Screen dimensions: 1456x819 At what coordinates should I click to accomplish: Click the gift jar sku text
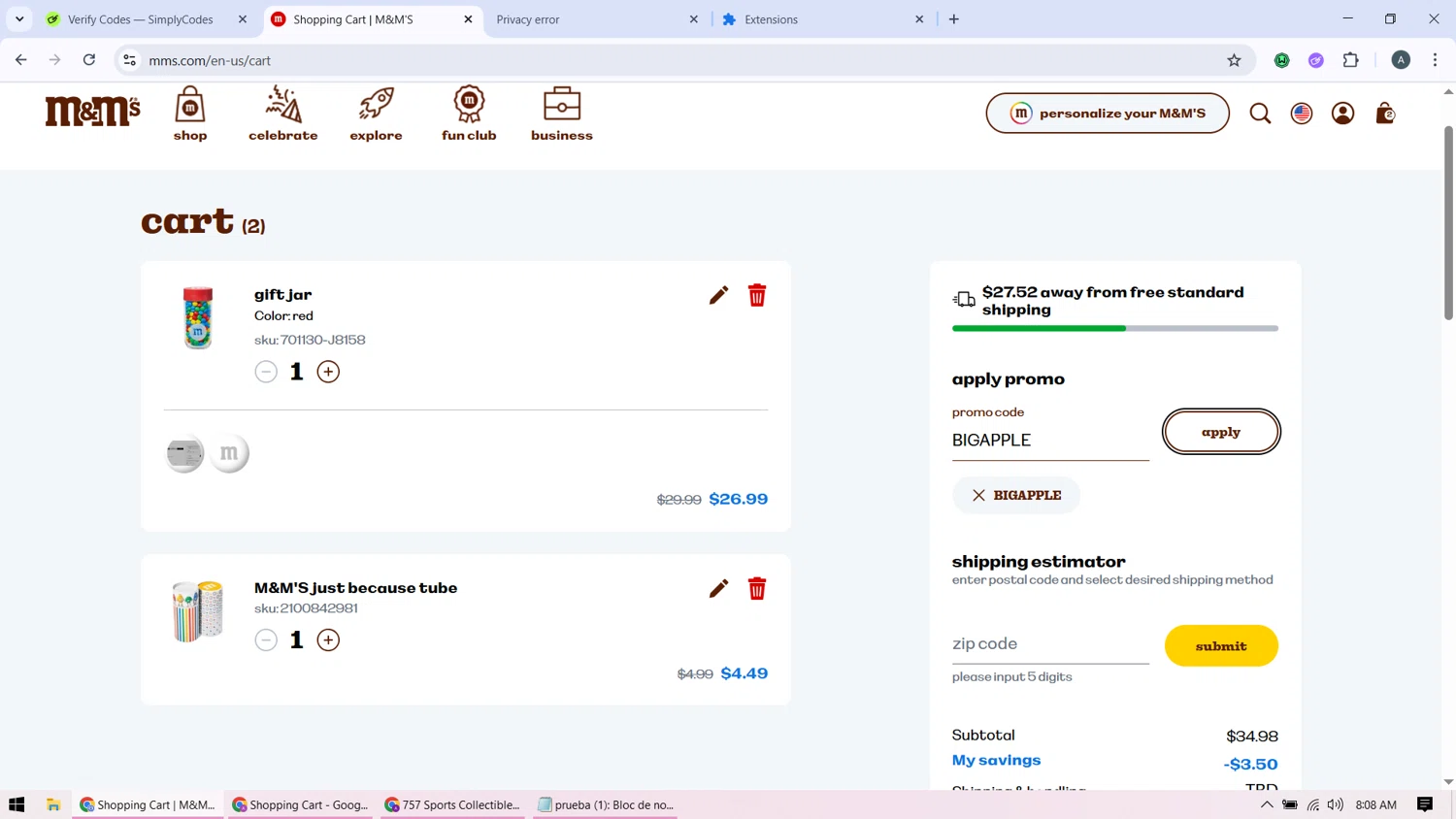tap(310, 340)
